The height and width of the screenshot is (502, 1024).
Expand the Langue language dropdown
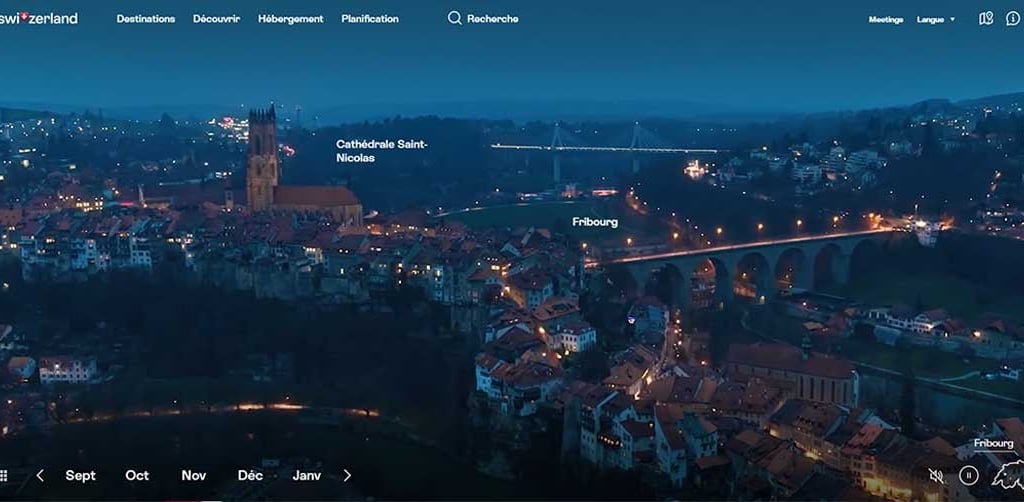pos(935,20)
